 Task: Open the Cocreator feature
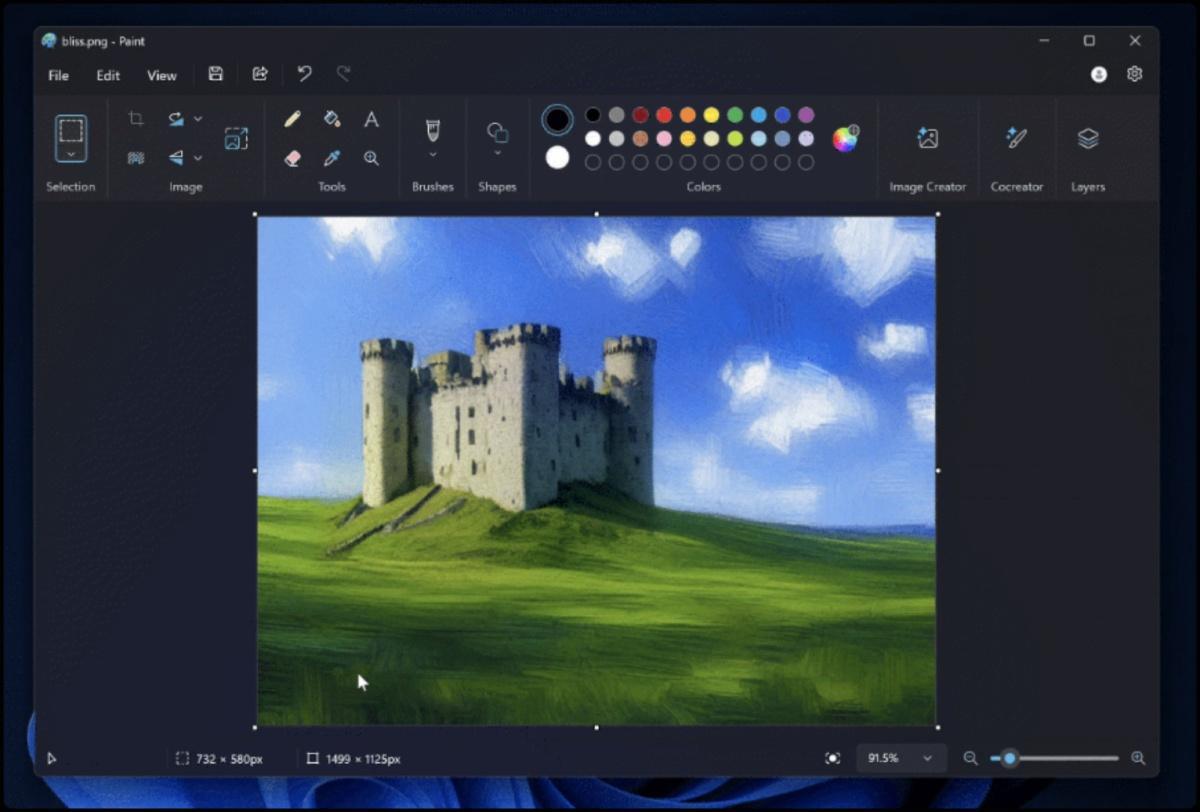(x=1016, y=139)
